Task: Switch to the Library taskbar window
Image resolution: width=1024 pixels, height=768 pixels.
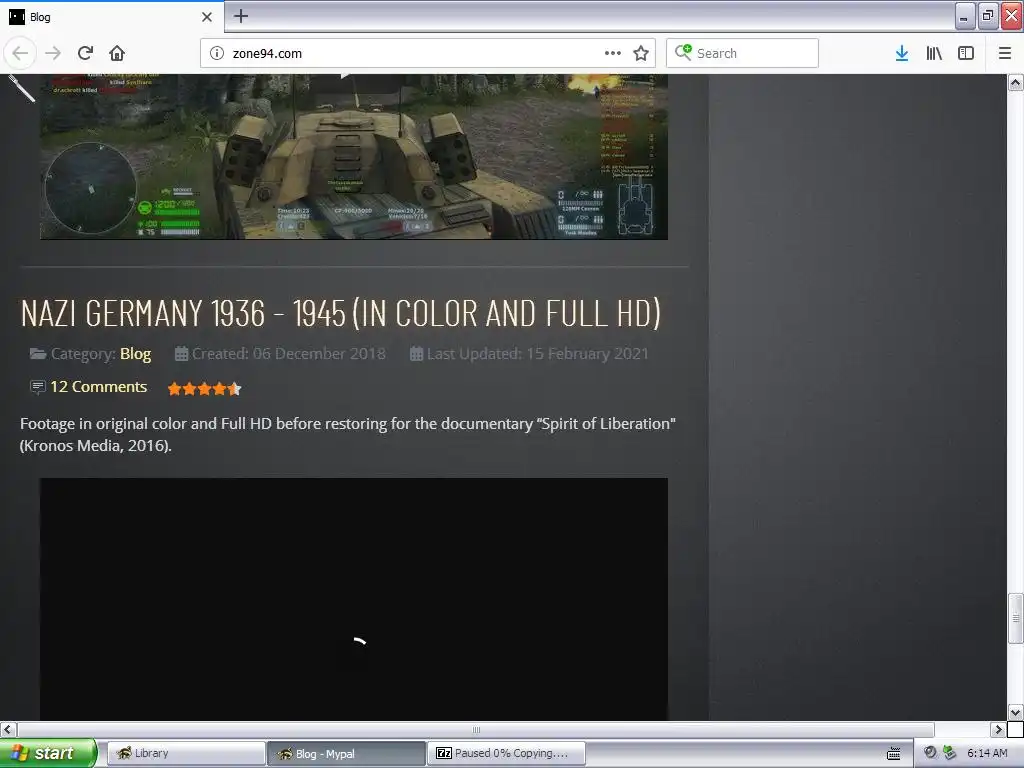Action: coord(185,753)
